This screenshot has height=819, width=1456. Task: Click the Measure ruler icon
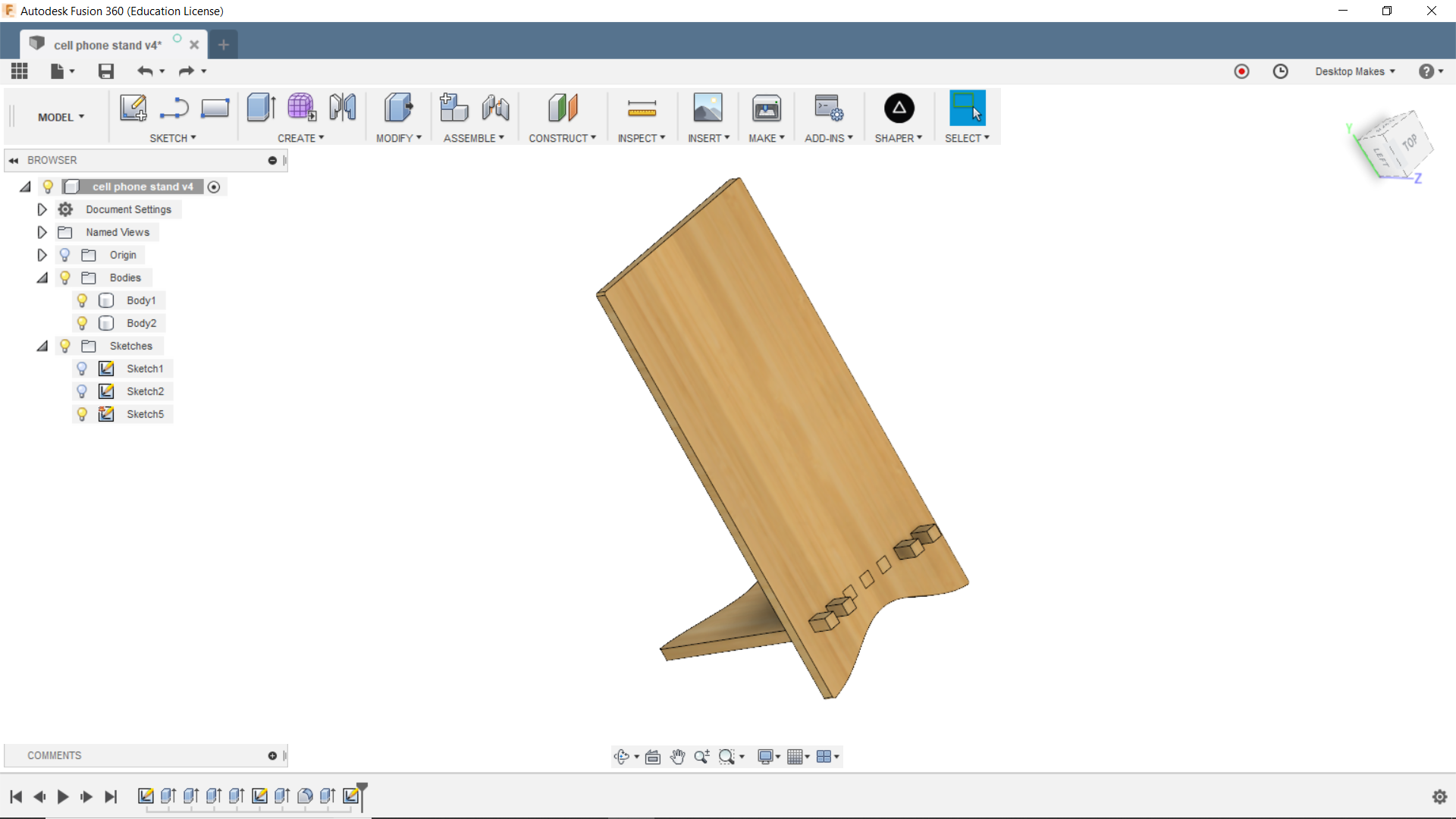(642, 109)
